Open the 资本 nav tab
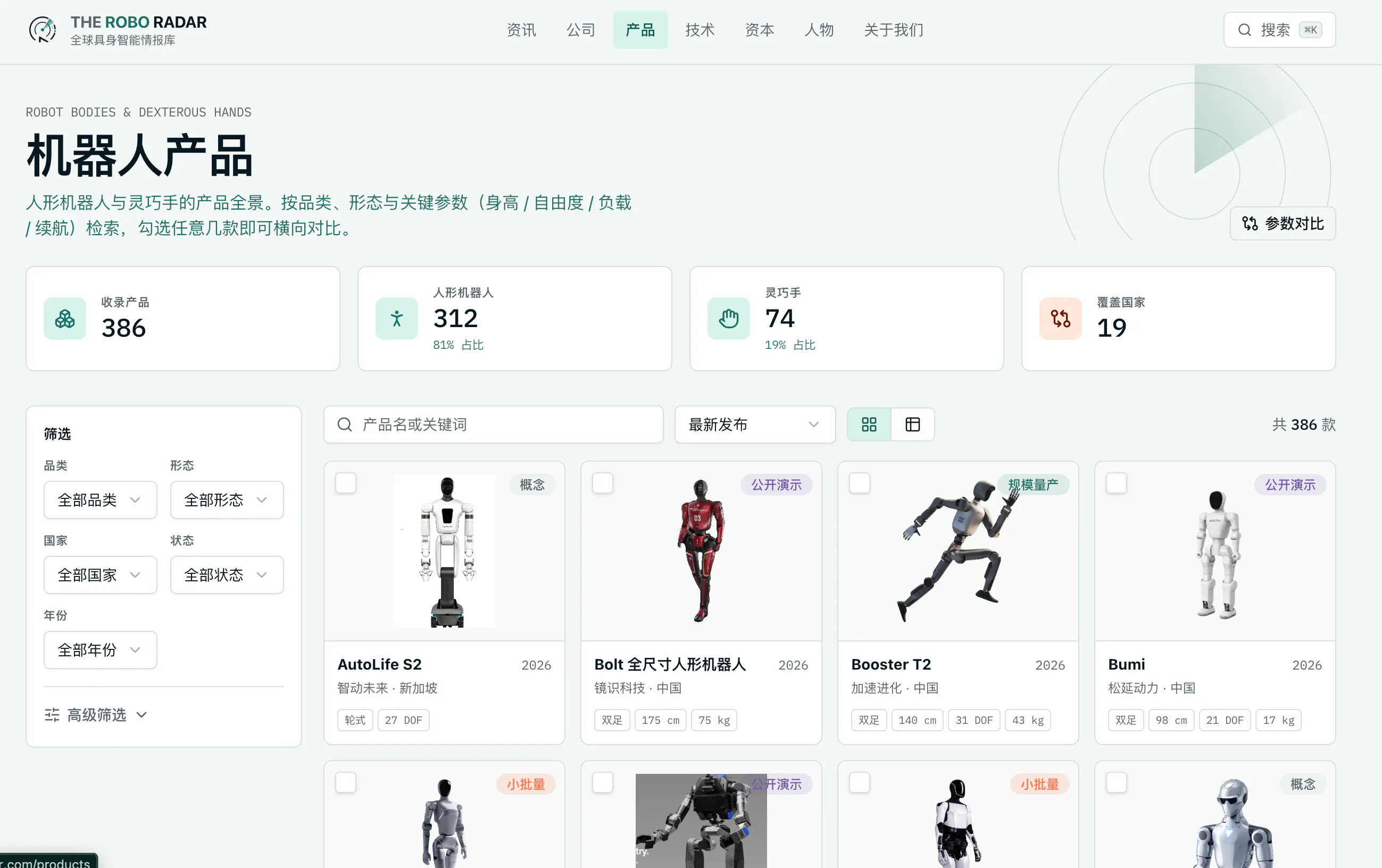1382x868 pixels. pyautogui.click(x=759, y=30)
